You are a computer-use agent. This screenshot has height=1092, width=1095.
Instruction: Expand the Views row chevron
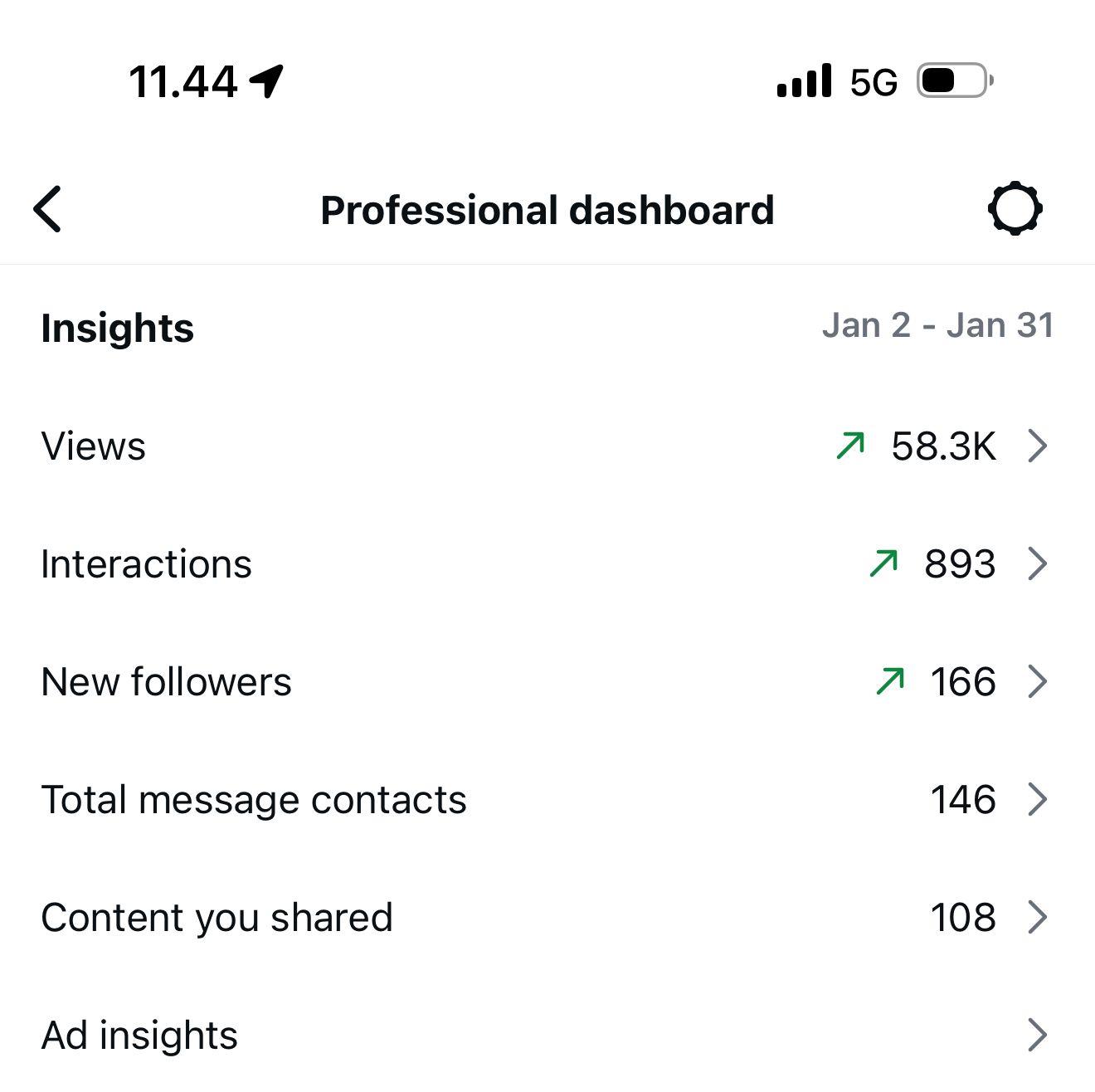1037,446
